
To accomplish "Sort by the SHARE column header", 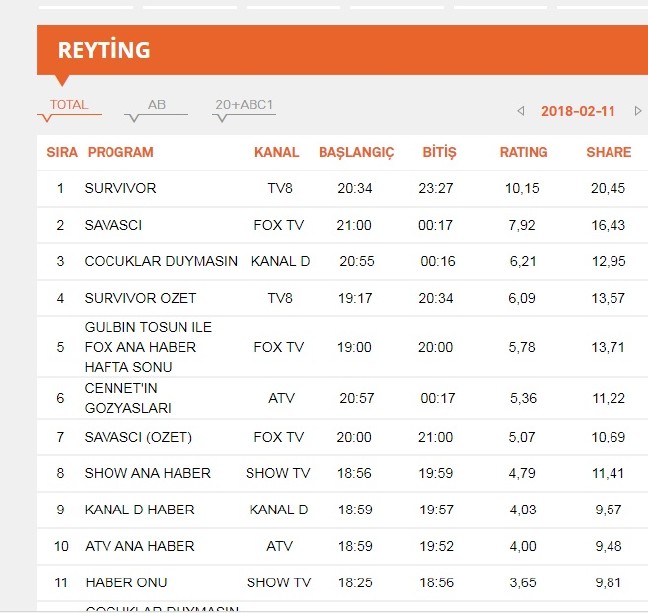I will click(x=608, y=153).
